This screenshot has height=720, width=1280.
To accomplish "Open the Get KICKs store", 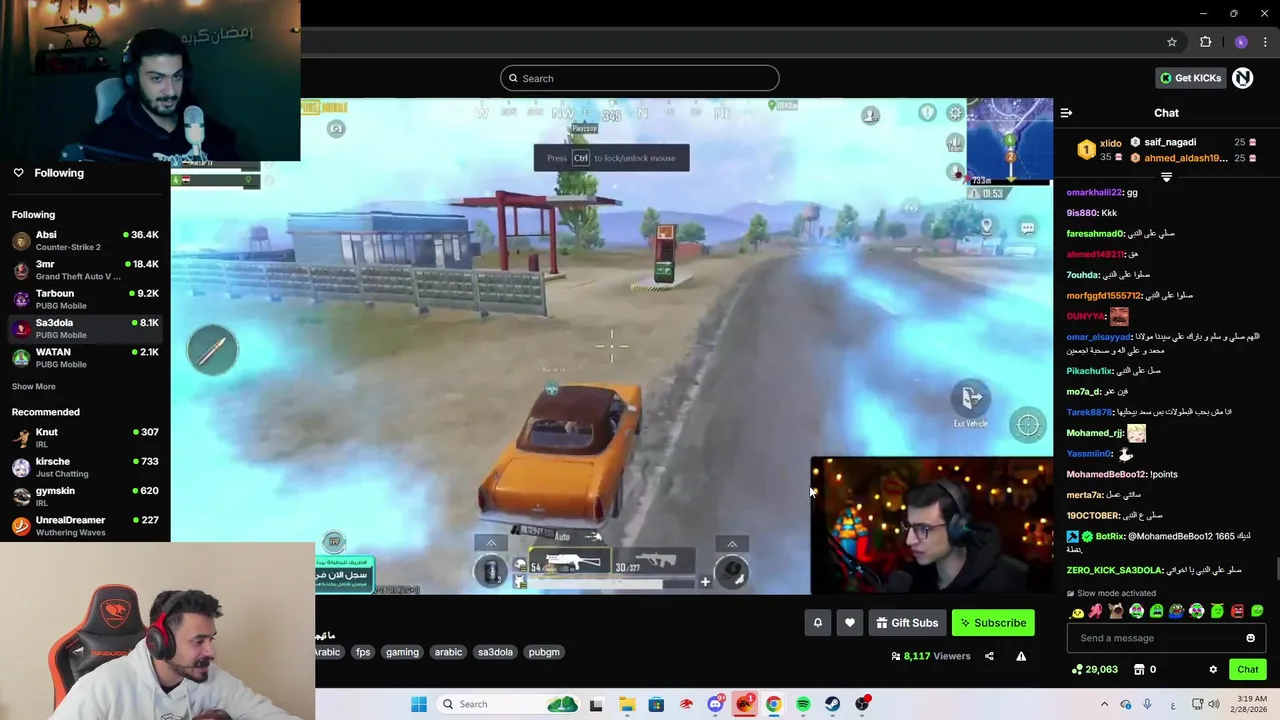I will [x=1191, y=78].
